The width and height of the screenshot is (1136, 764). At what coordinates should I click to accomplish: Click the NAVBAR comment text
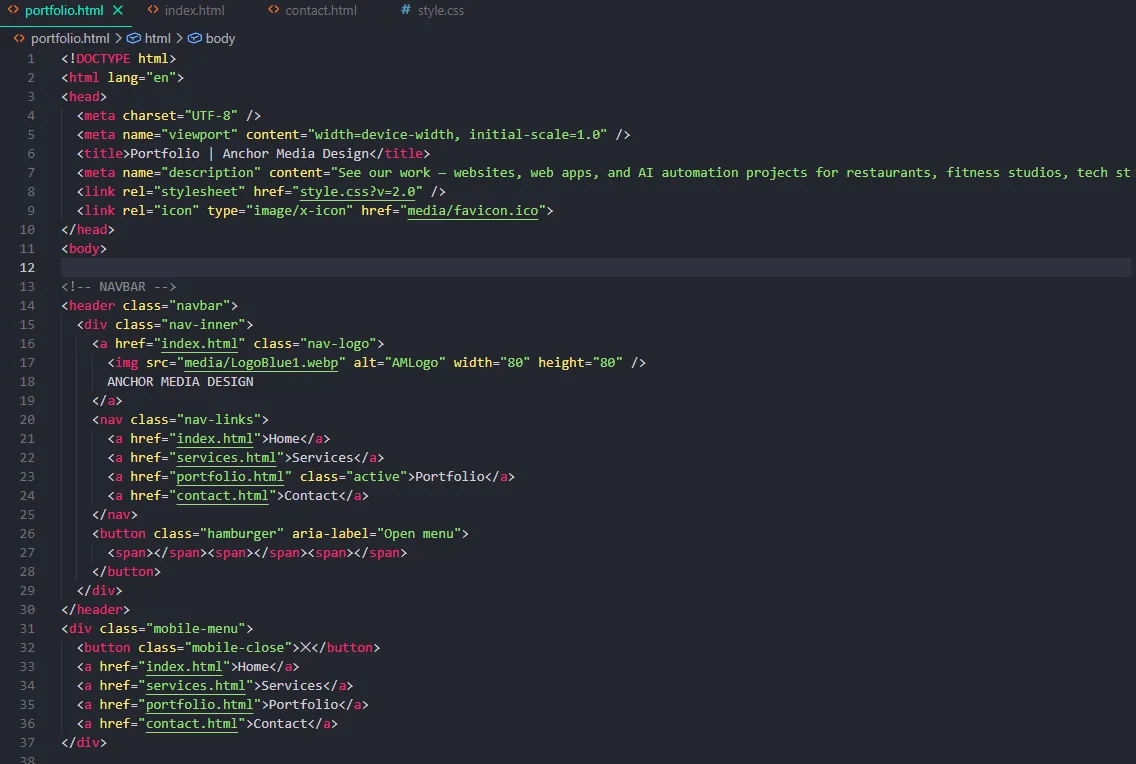[x=119, y=287]
